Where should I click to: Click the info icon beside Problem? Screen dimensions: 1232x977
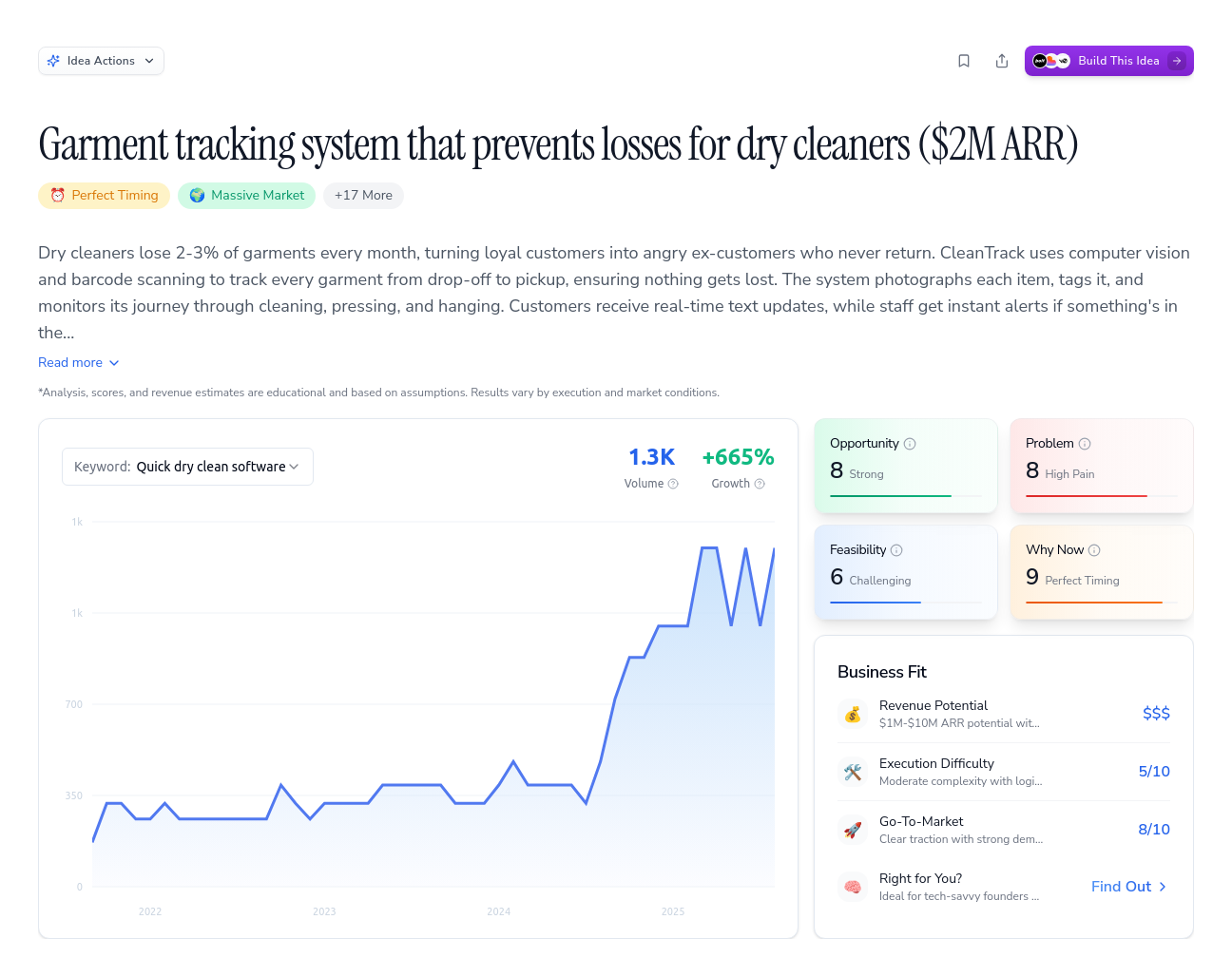pos(1085,444)
